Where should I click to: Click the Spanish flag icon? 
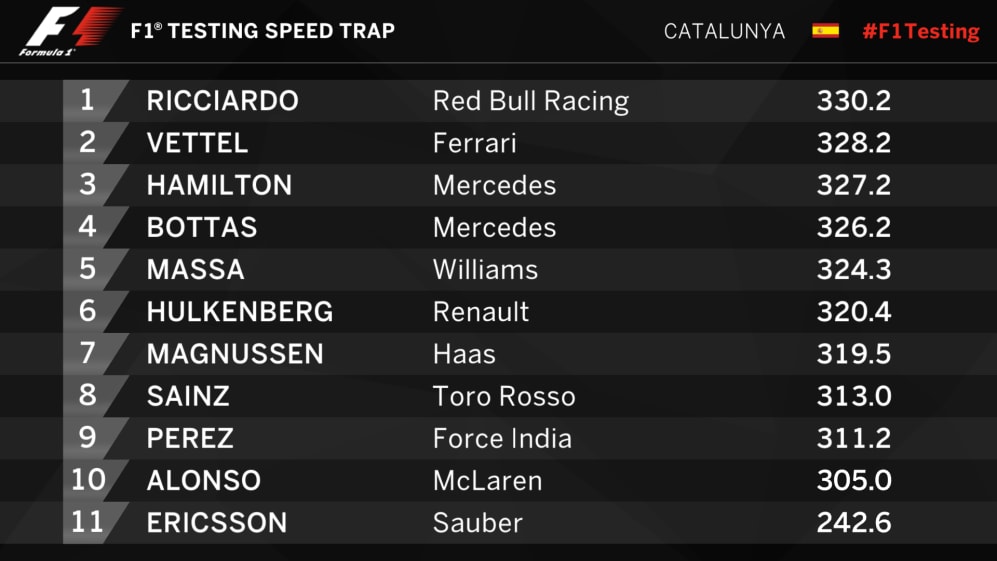825,31
